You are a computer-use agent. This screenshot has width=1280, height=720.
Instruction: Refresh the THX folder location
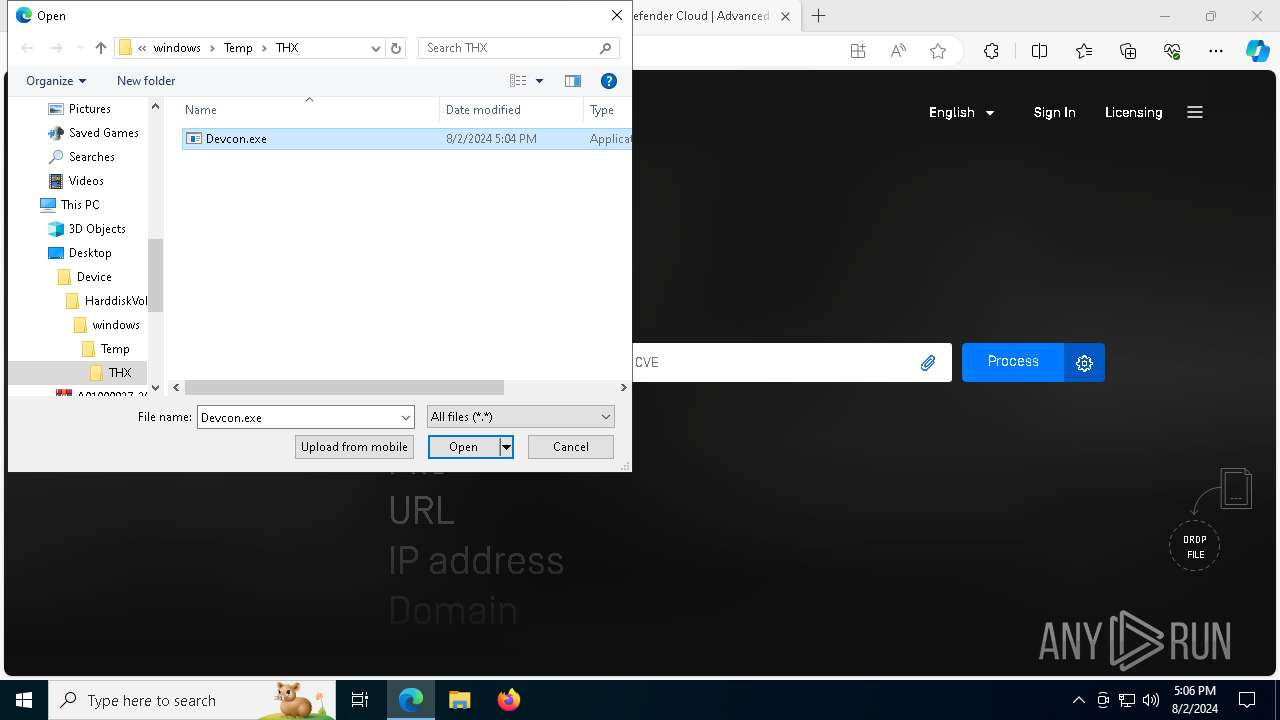tap(396, 48)
